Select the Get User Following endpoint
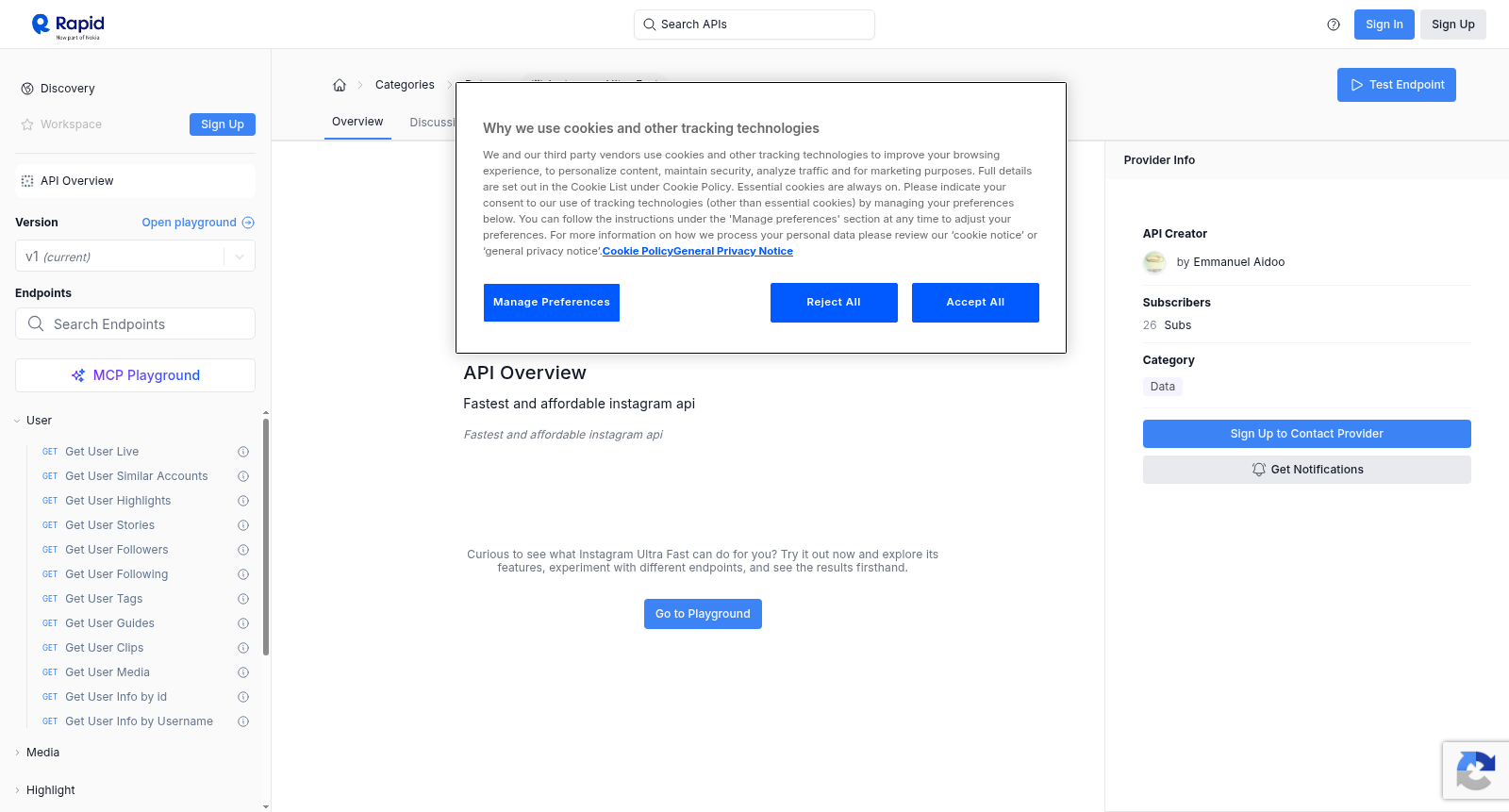This screenshot has width=1509, height=812. pyautogui.click(x=117, y=574)
